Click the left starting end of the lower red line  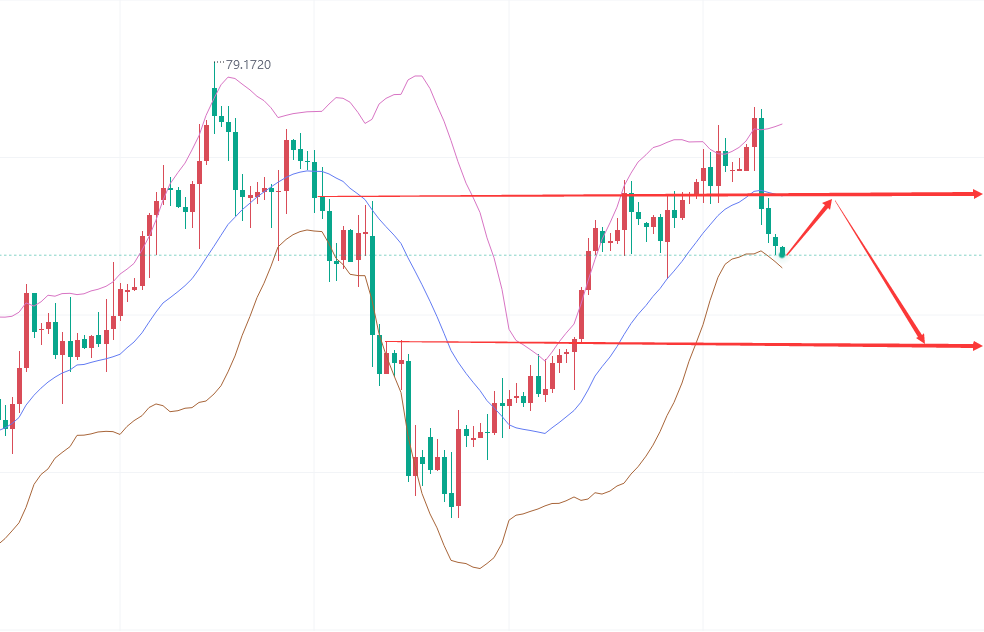384,342
